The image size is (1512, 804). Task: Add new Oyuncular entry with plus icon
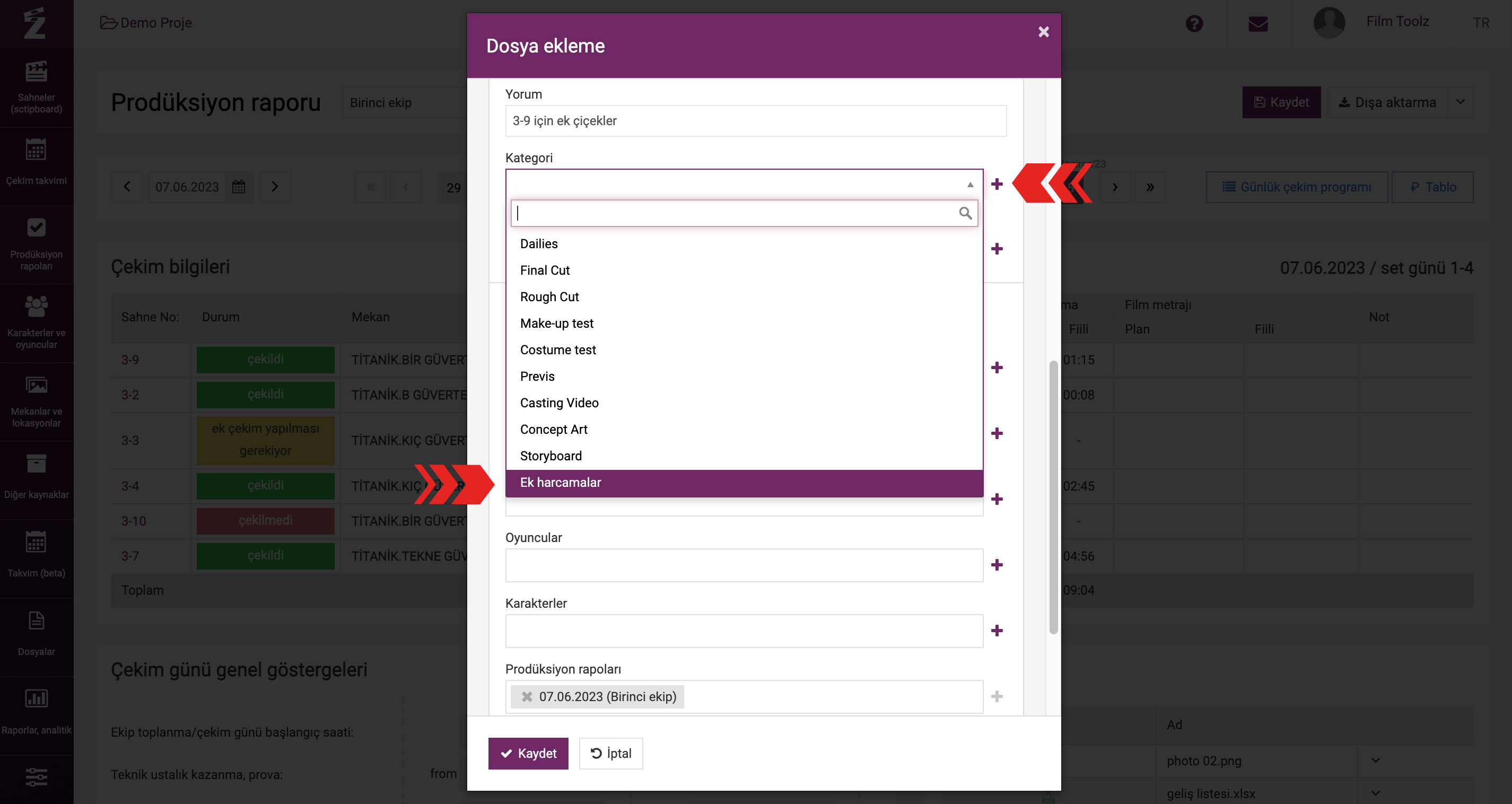[x=997, y=565]
